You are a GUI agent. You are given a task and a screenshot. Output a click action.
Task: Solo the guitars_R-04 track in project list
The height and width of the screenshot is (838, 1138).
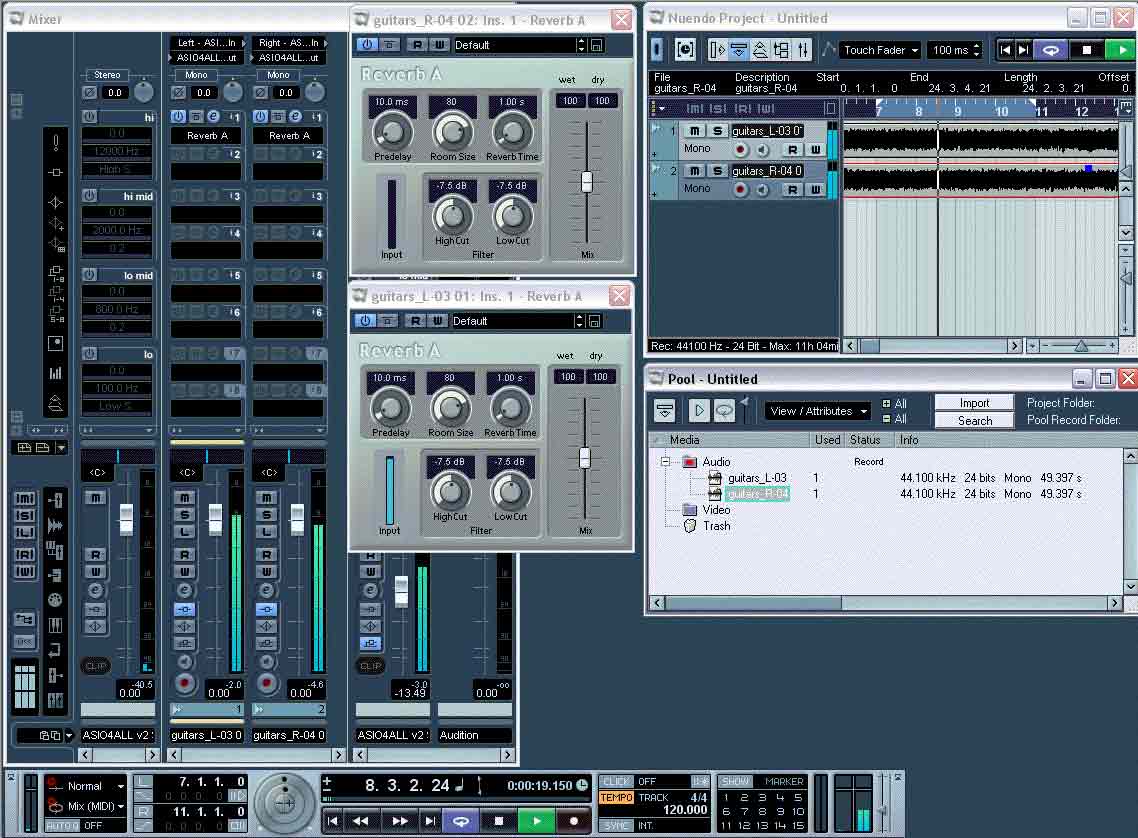tap(717, 171)
